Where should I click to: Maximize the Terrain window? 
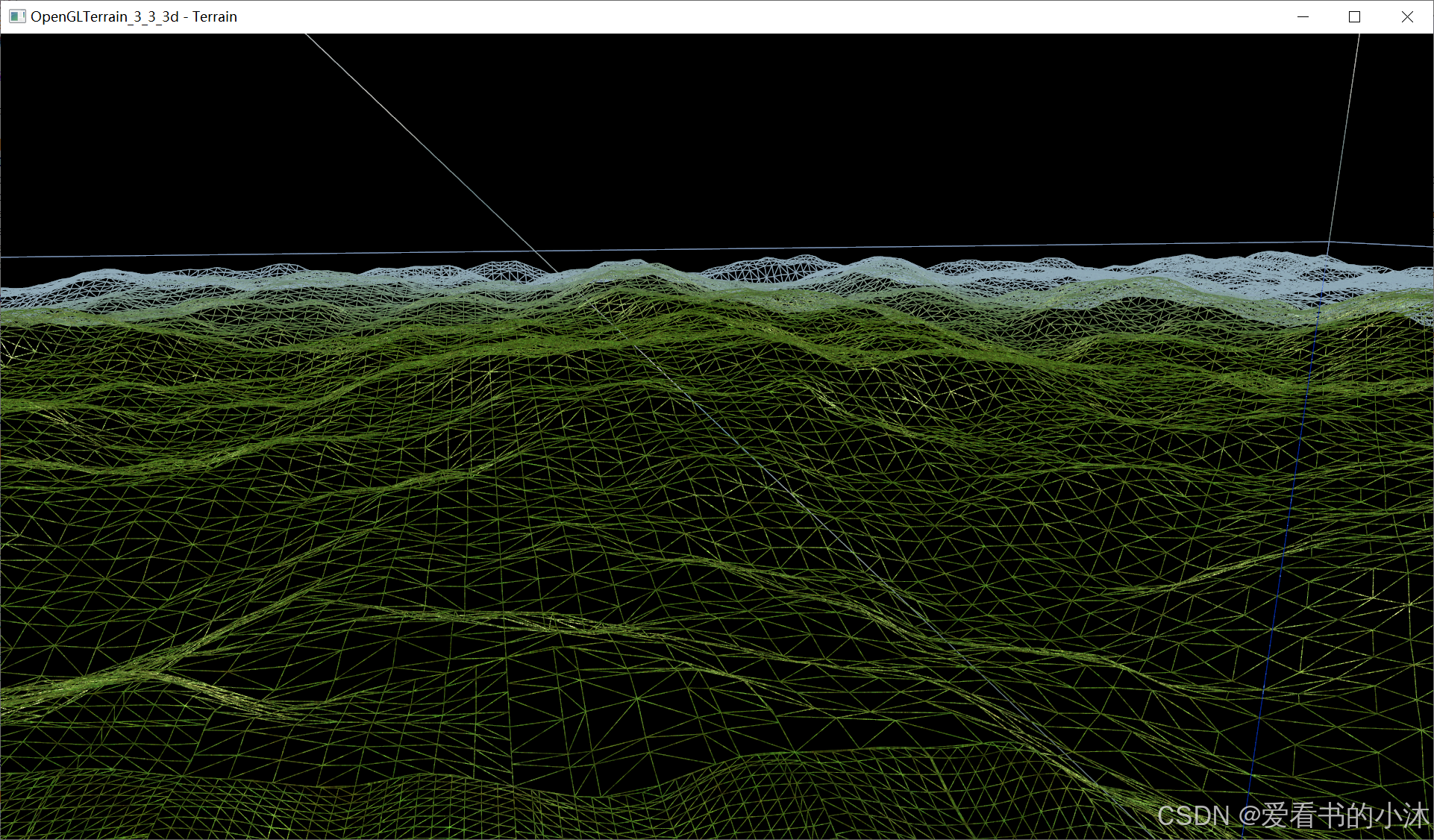(1355, 16)
